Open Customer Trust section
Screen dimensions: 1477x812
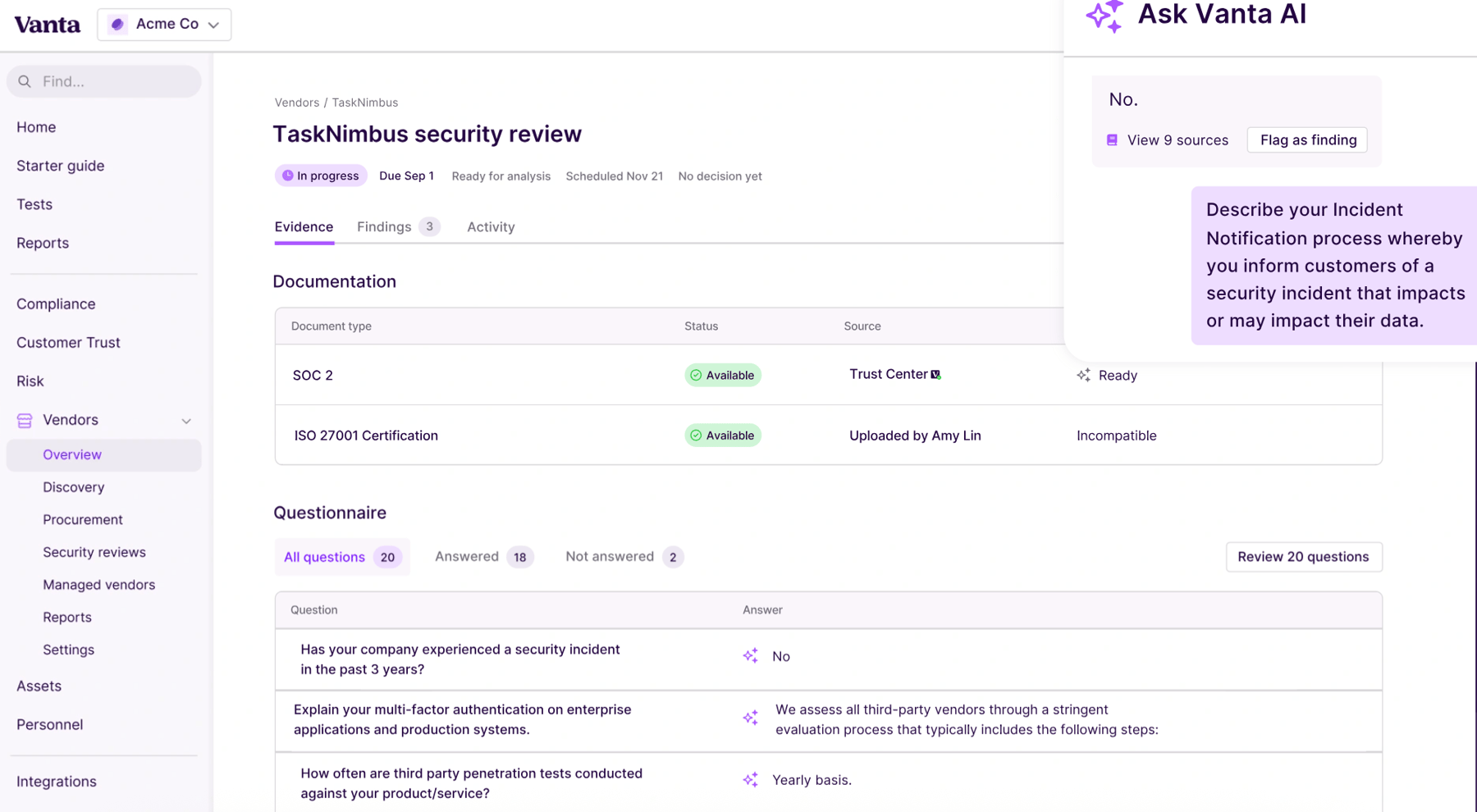tap(68, 342)
